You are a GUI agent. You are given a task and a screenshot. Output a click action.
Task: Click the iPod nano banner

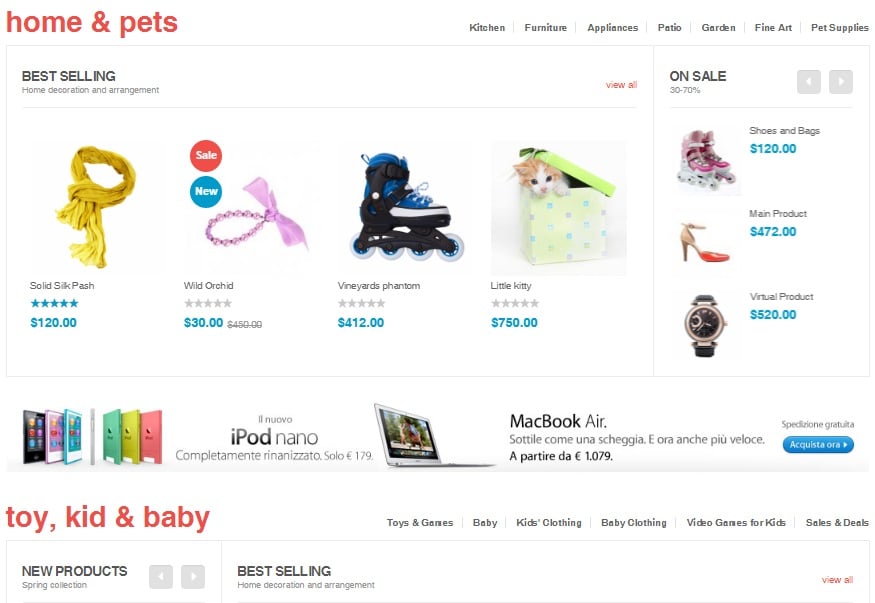pos(190,437)
